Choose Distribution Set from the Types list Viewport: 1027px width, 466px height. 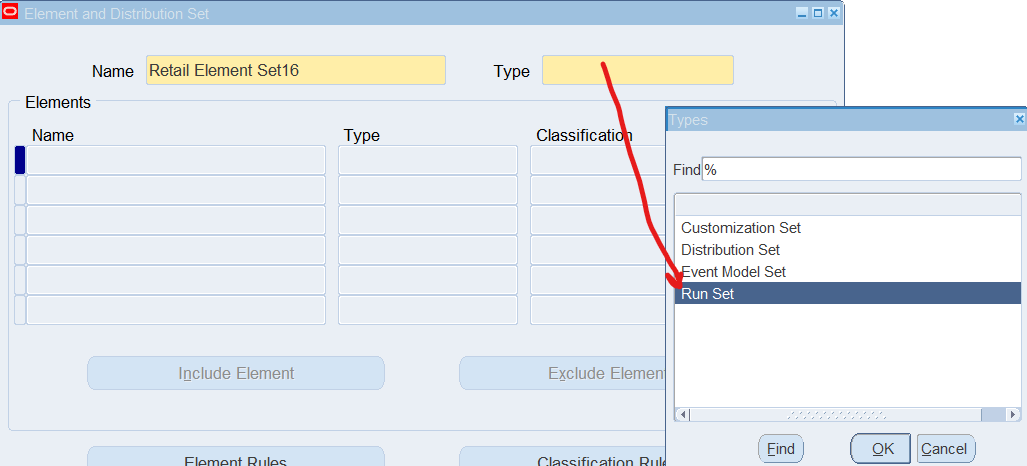click(730, 250)
